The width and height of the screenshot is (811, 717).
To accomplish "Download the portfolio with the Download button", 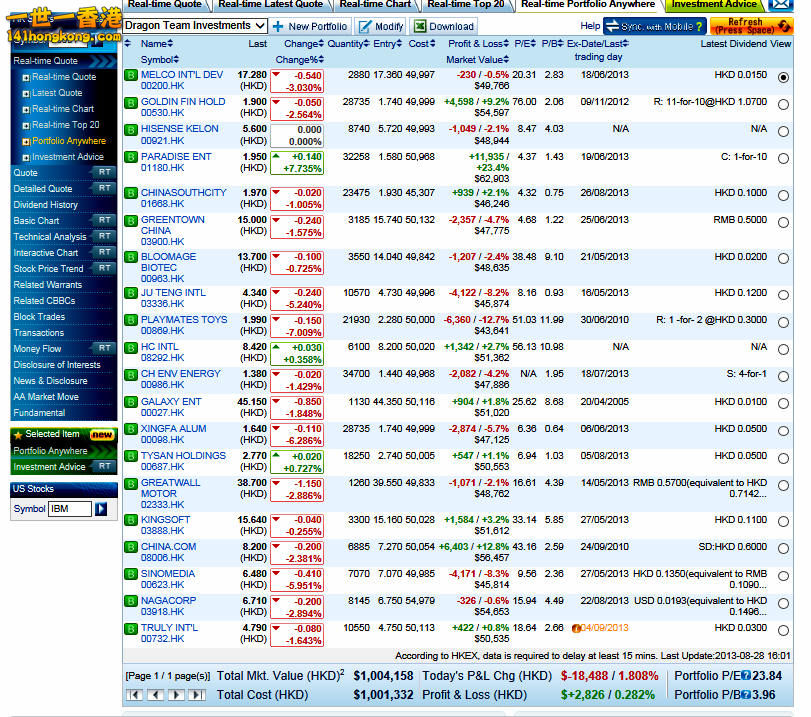I will pos(444,26).
